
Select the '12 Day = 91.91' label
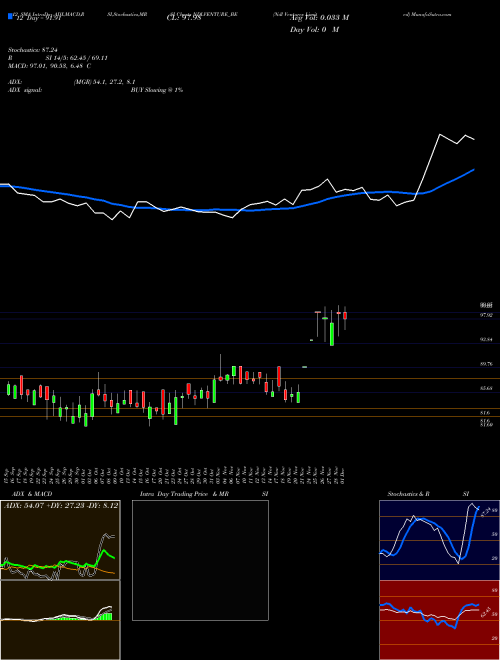37,18
